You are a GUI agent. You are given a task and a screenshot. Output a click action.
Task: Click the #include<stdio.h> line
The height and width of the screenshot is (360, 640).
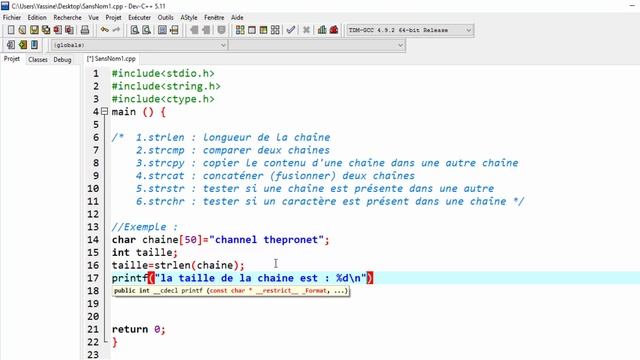pos(163,73)
